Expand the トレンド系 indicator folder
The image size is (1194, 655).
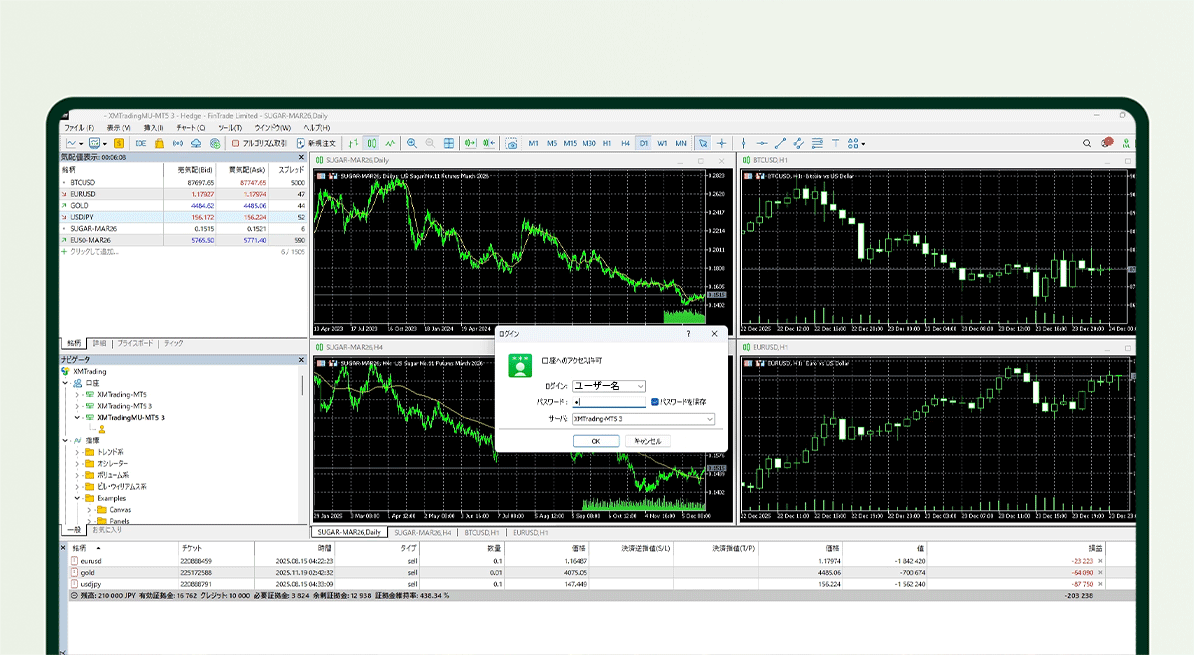78,451
